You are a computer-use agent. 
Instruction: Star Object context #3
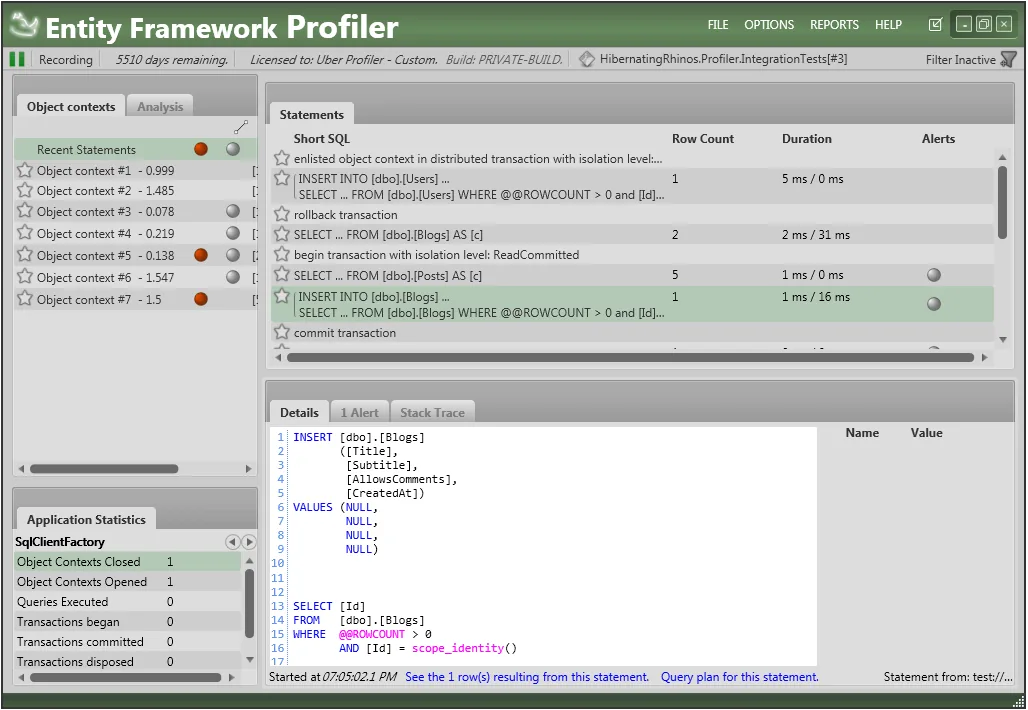25,211
